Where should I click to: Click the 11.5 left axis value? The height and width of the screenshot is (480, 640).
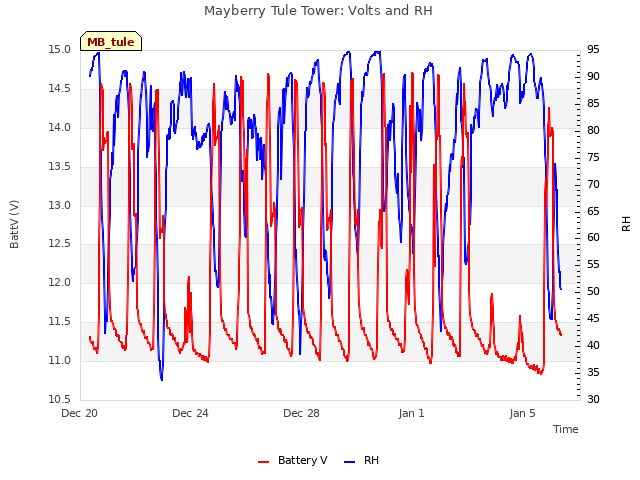(x=60, y=321)
